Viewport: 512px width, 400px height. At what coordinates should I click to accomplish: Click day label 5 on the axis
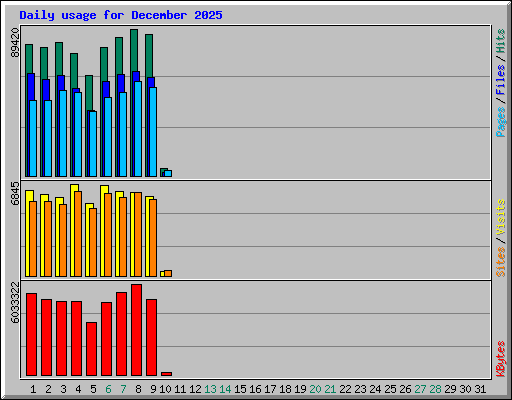[x=93, y=389]
